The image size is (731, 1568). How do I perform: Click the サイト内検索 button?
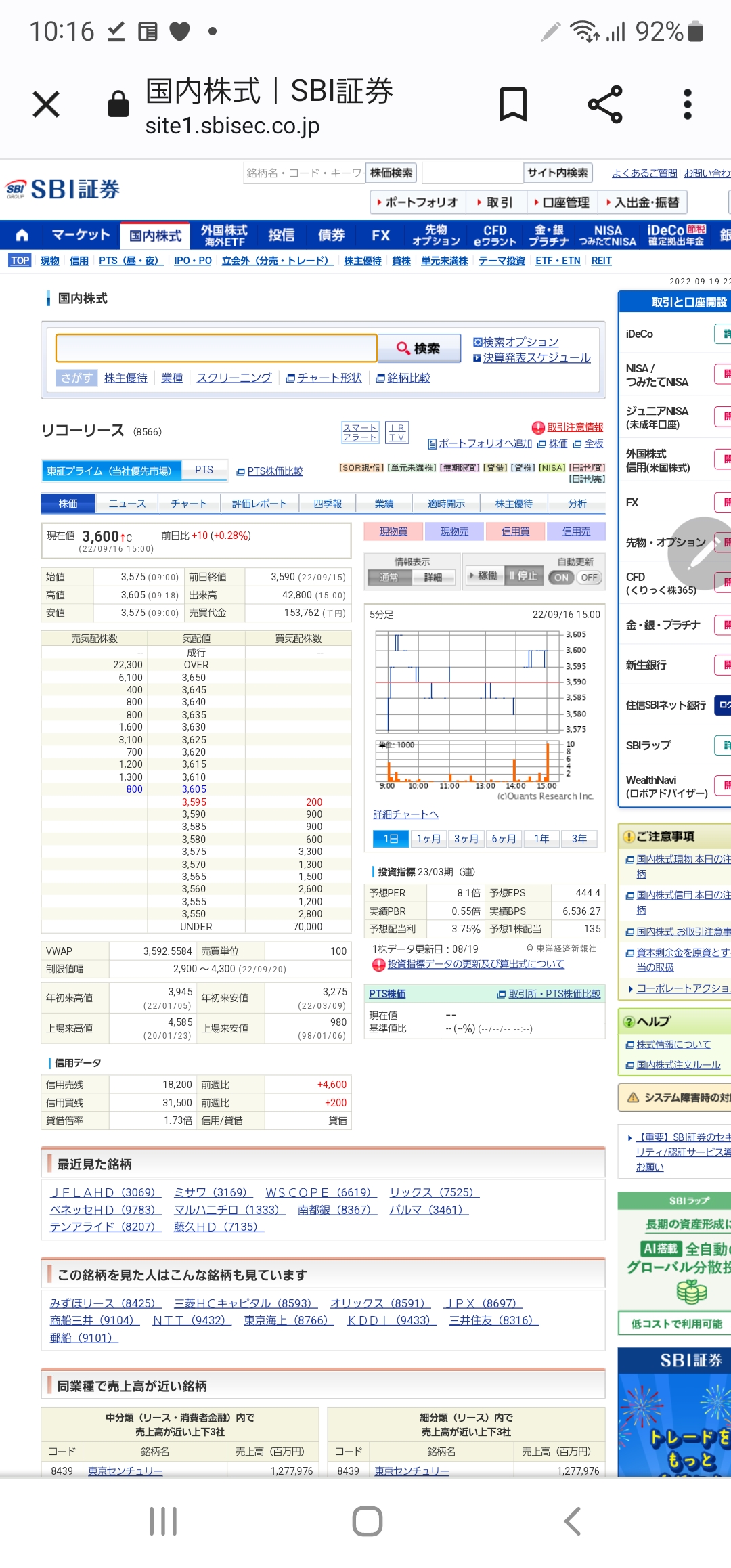point(558,173)
